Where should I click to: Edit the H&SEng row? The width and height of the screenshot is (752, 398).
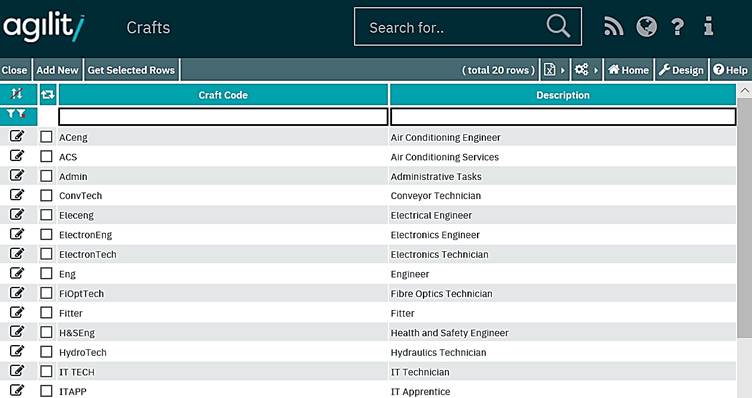click(17, 332)
